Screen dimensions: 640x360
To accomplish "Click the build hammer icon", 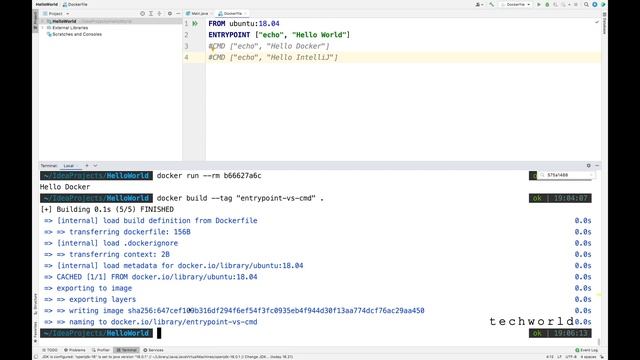I will 492,4.
